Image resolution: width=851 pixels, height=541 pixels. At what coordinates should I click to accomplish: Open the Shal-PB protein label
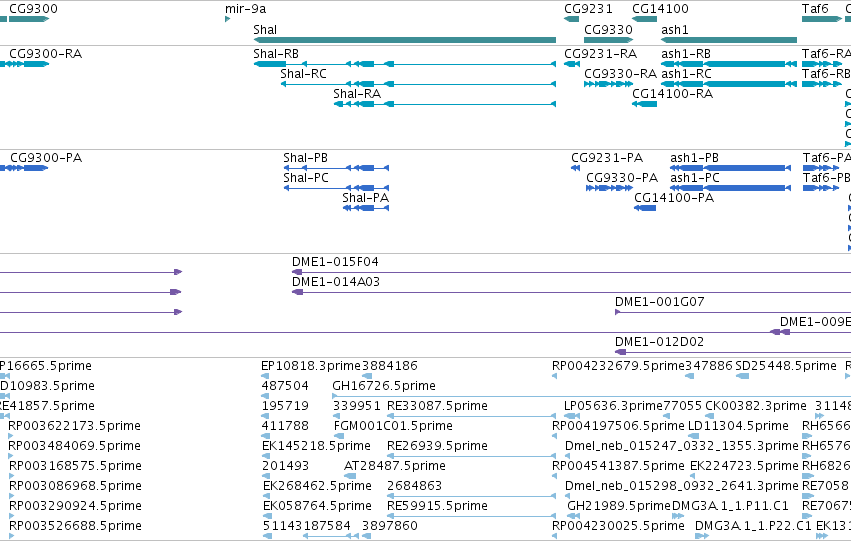click(x=306, y=158)
